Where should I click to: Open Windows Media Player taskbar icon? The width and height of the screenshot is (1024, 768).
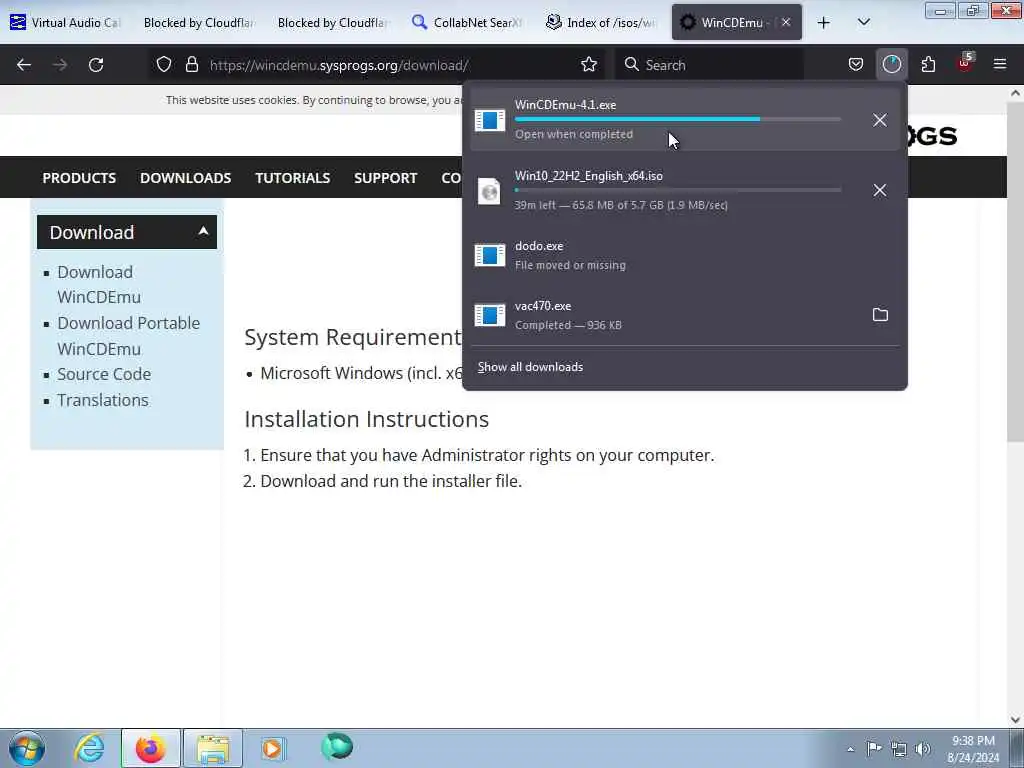pos(273,748)
